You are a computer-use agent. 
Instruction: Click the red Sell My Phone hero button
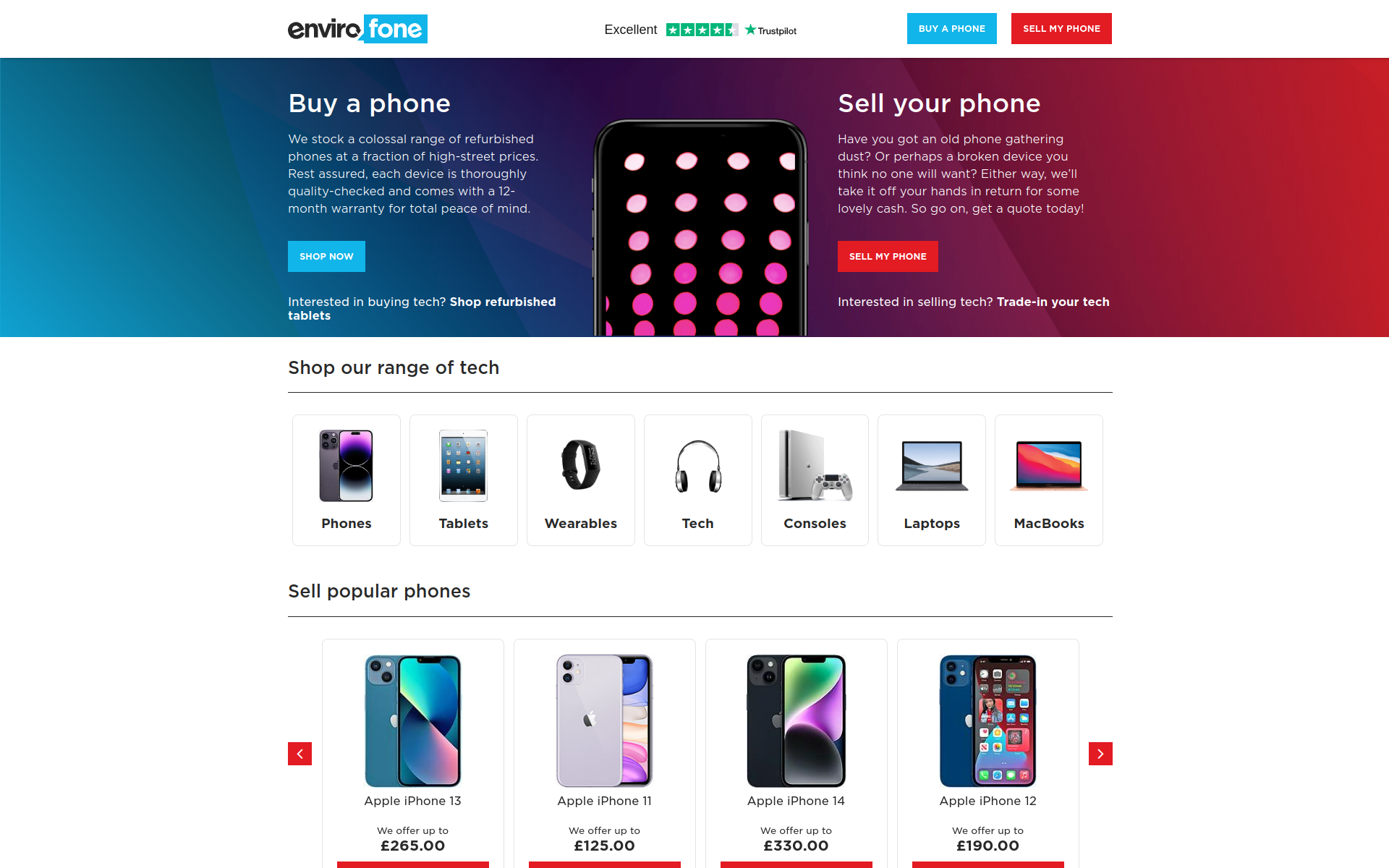click(888, 257)
